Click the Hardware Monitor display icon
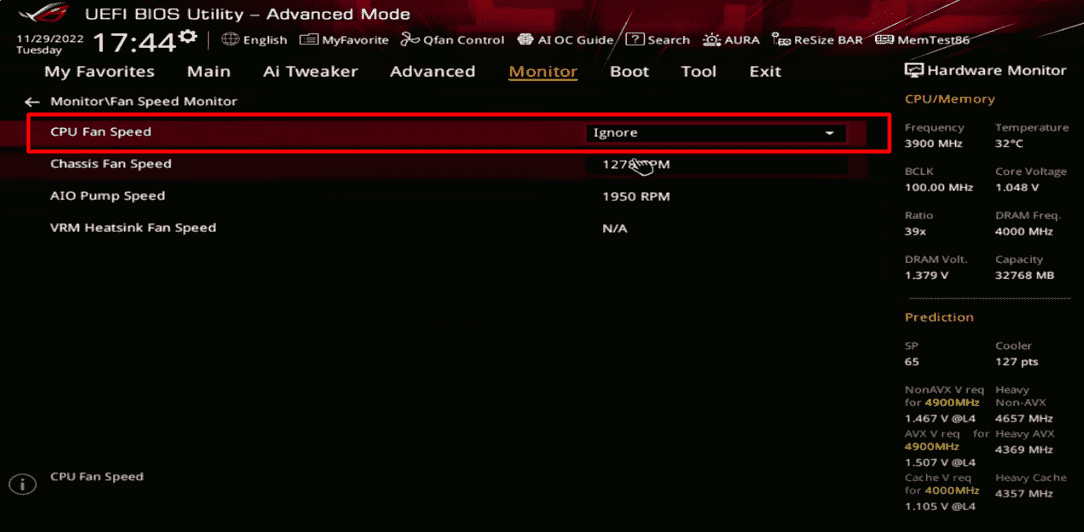 (x=914, y=70)
